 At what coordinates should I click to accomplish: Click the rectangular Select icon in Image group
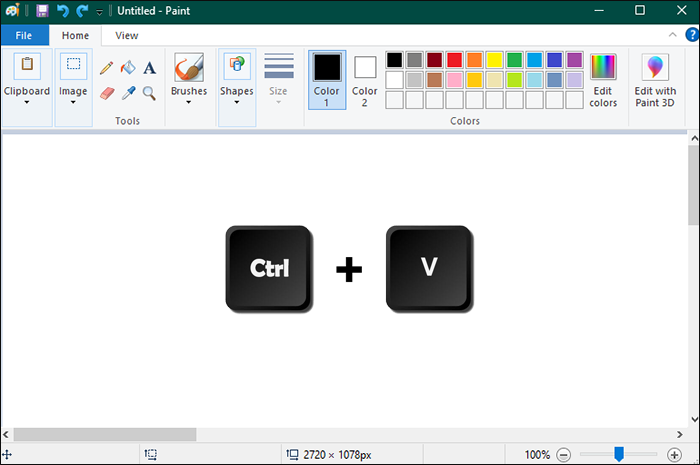pos(74,66)
